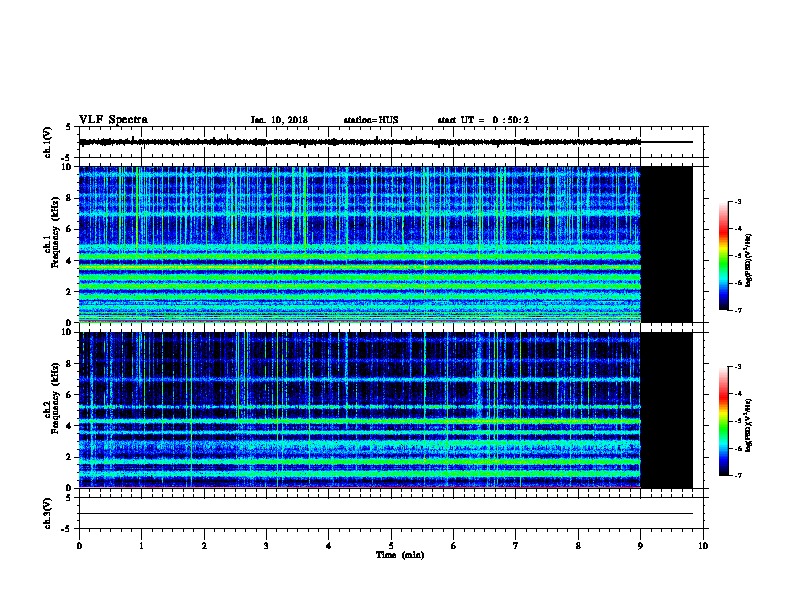This screenshot has height=612, width=792.
Task: Click the black data gap in ch.1 spectrogram
Action: 667,244
